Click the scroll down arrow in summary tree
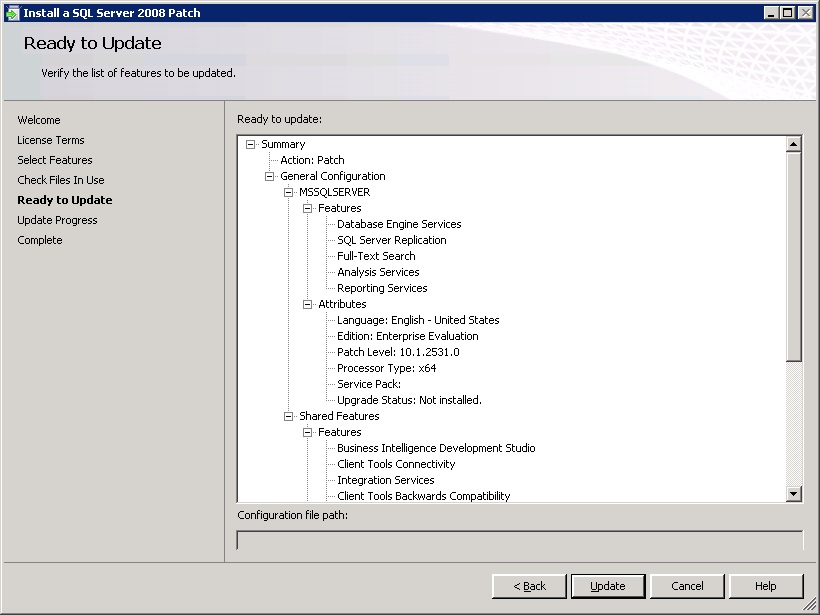The image size is (820, 615). (x=793, y=493)
